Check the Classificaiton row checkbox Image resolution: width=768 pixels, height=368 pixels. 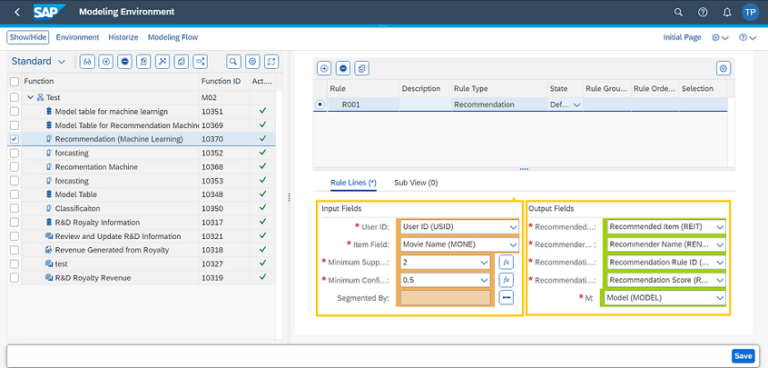point(15,208)
